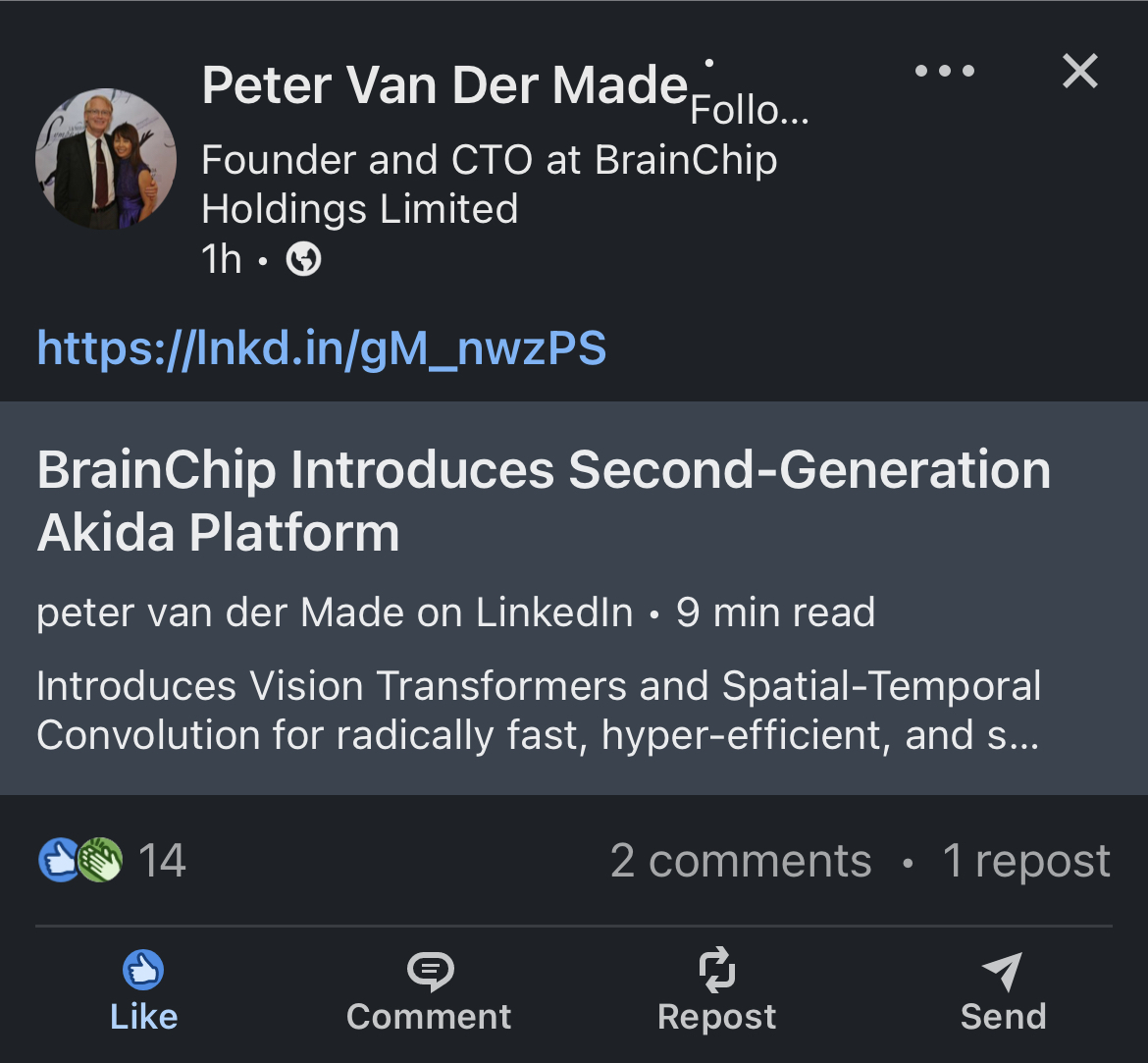Open Peter Van Der Made's profile photo
Screen dimensions: 1148x1063
coord(106,158)
